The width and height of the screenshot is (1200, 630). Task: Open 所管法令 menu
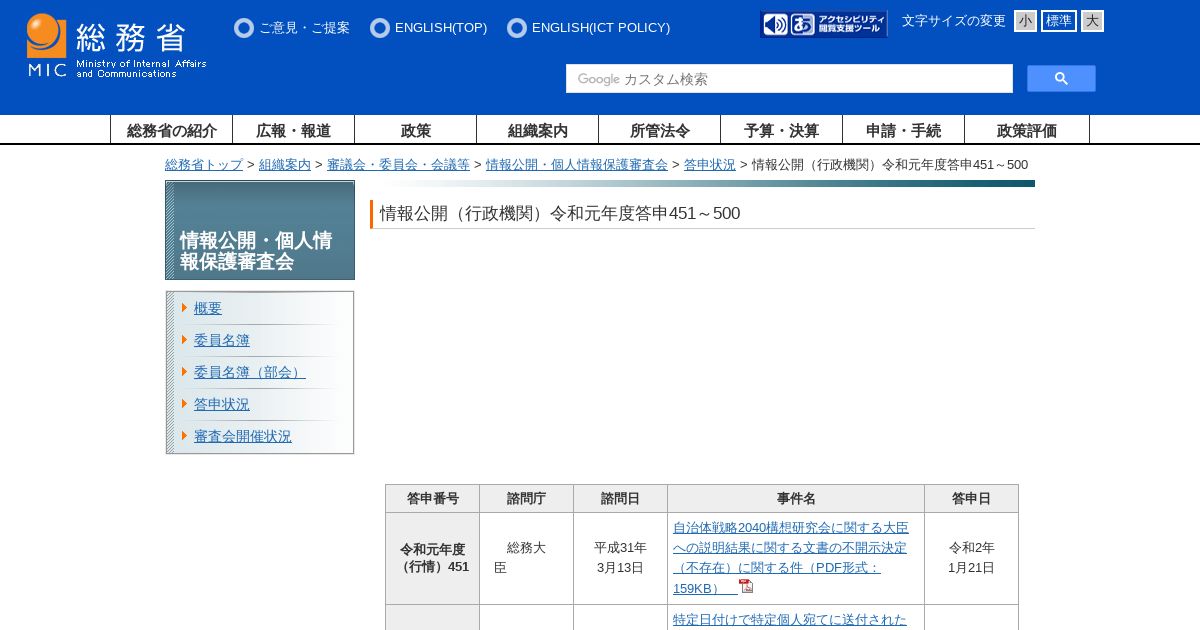660,130
